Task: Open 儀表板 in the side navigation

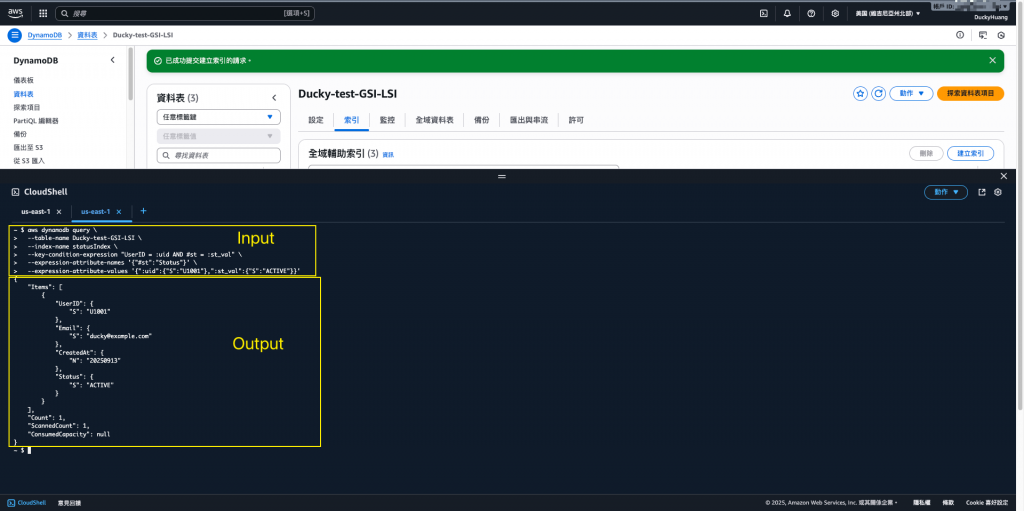Action: click(x=24, y=80)
